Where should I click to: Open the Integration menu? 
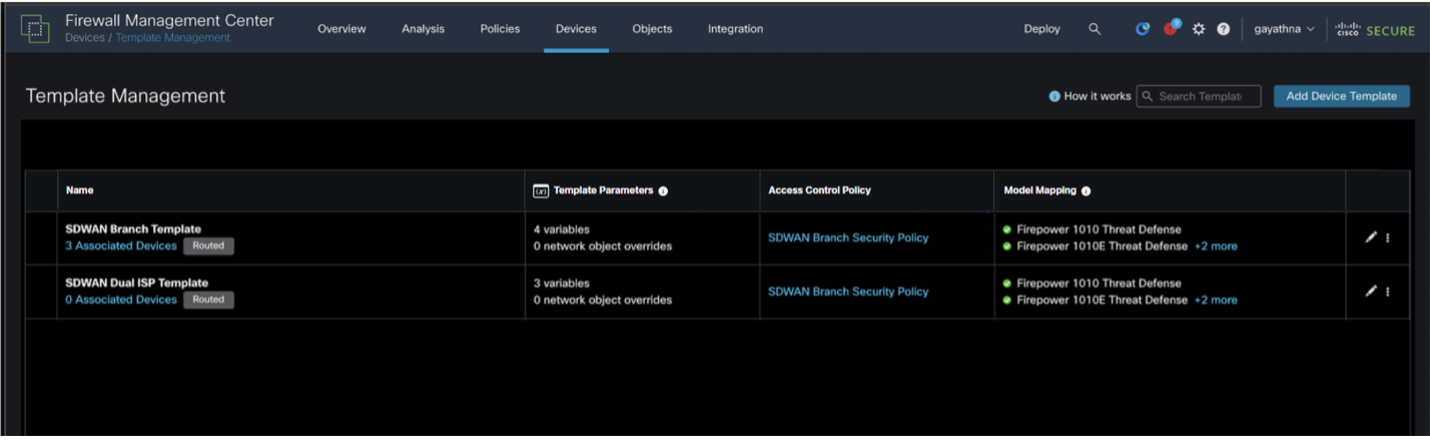(735, 29)
